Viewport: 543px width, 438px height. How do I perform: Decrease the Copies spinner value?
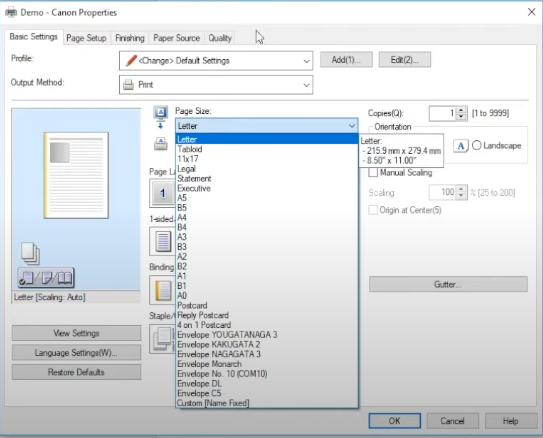pos(461,117)
